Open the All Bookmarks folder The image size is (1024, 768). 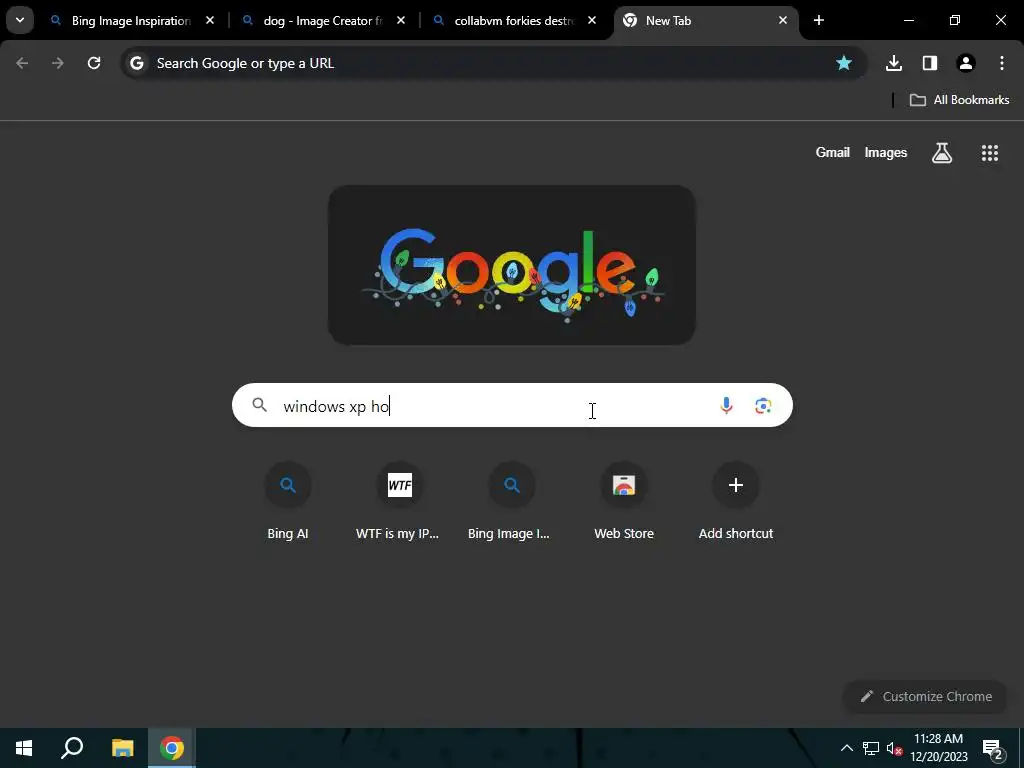point(959,100)
